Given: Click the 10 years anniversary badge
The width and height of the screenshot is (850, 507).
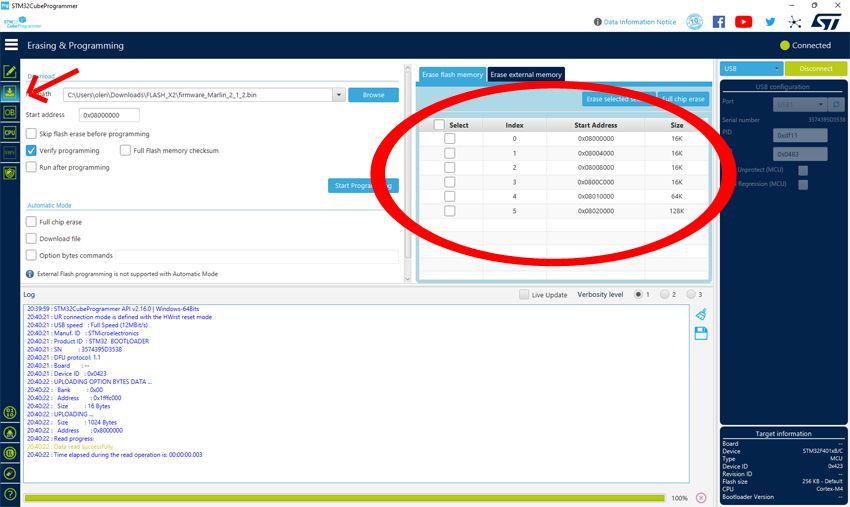Looking at the screenshot, I should [694, 22].
